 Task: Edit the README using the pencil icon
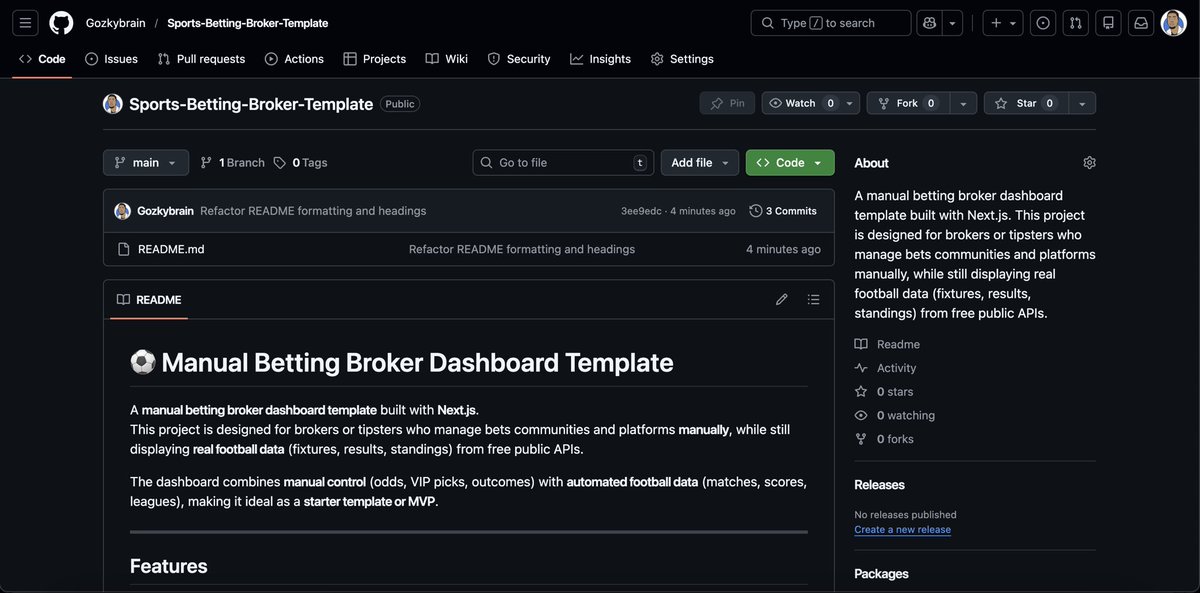[781, 298]
